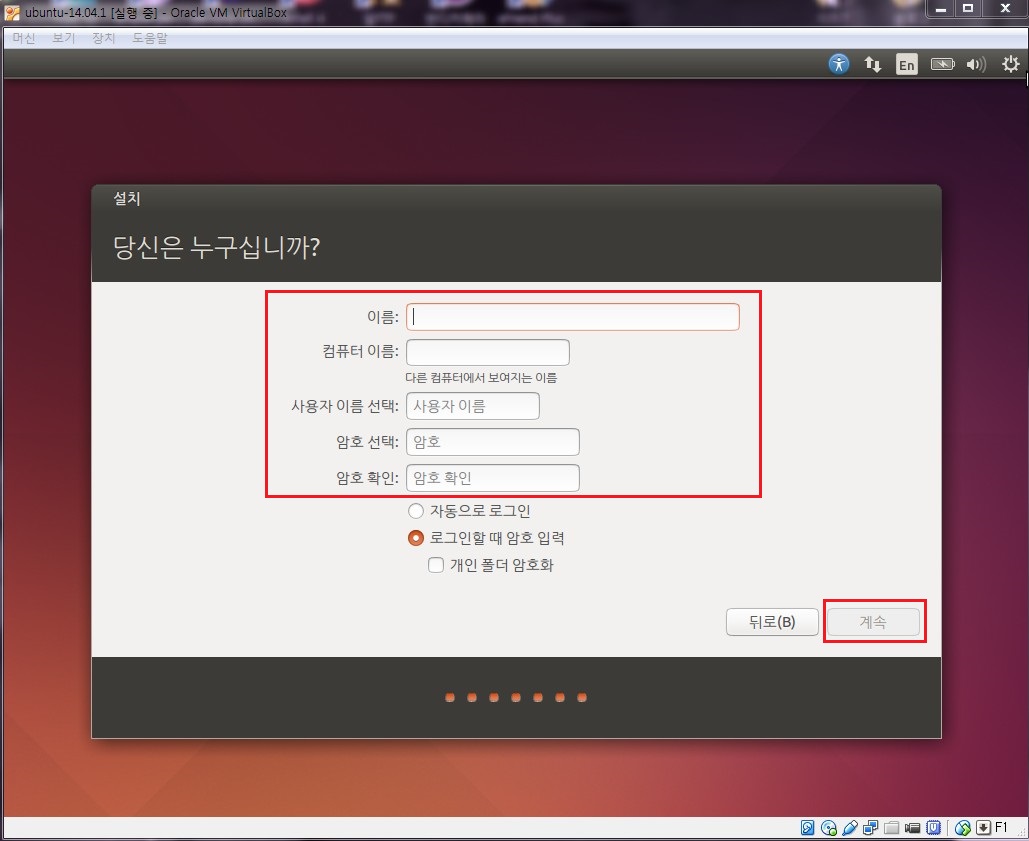Click the video capture icon in status bar
The image size is (1029, 841).
(912, 827)
